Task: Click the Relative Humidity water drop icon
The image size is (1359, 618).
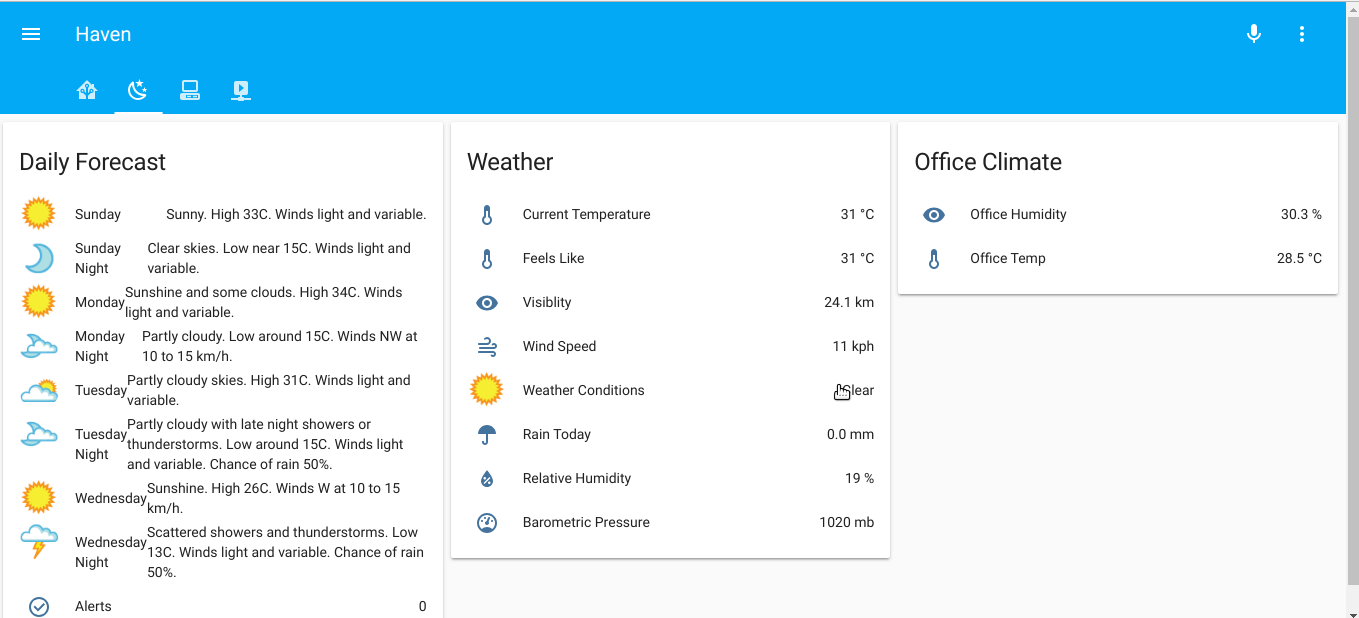Action: pos(487,478)
